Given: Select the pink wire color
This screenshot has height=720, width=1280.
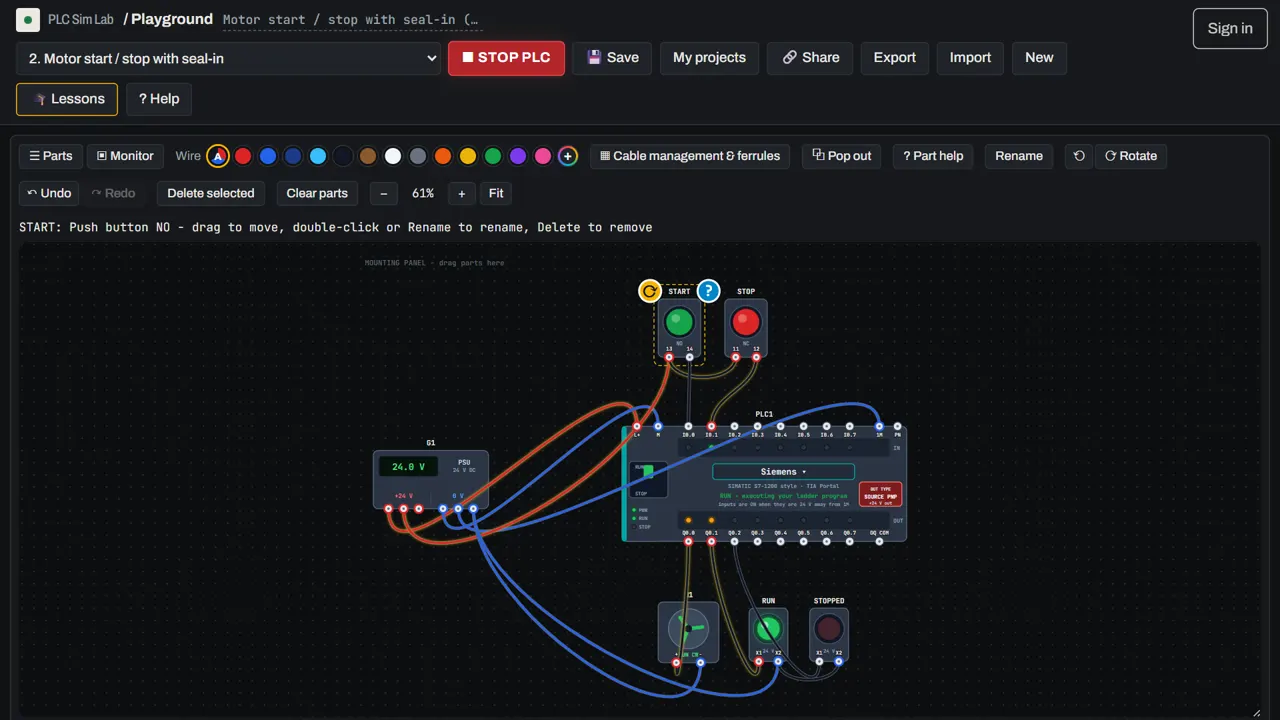Looking at the screenshot, I should (x=543, y=156).
